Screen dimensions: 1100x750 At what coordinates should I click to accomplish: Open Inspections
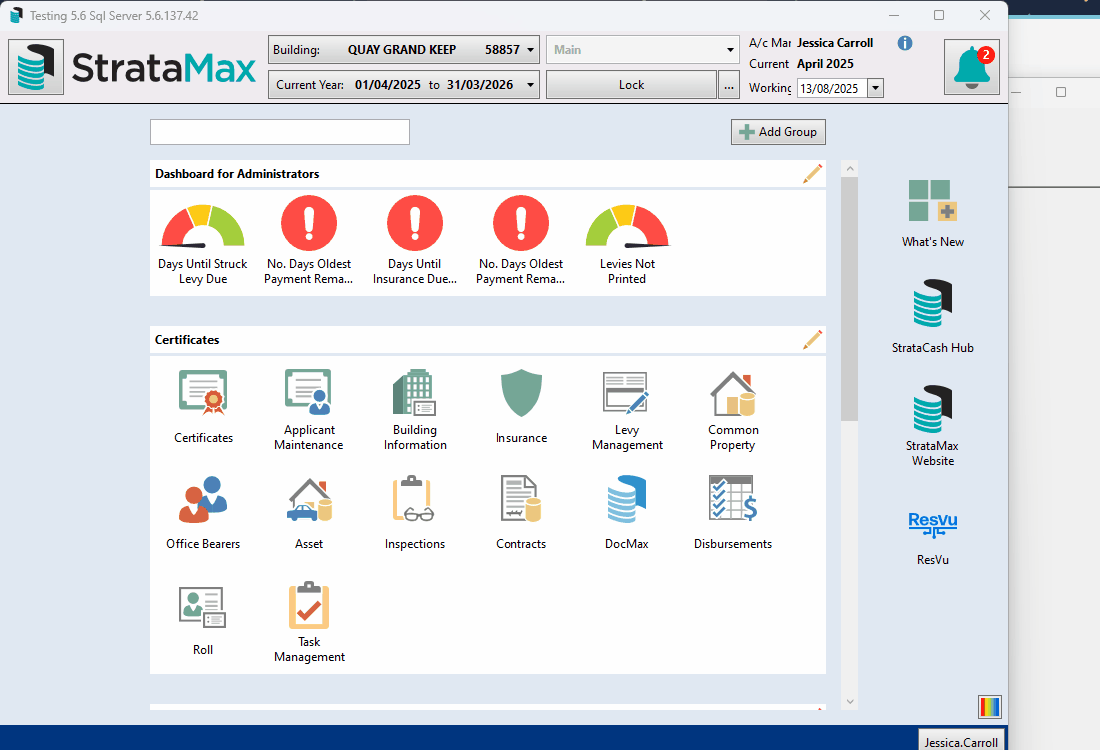coord(415,500)
